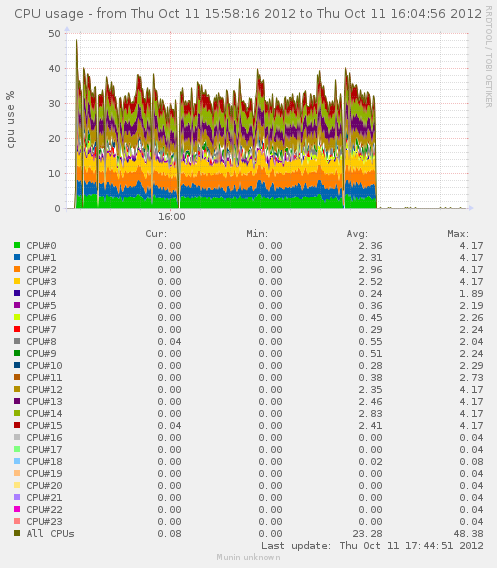Click the All CPUs olive legend swatch
497x568 pixels.
(x=17, y=533)
